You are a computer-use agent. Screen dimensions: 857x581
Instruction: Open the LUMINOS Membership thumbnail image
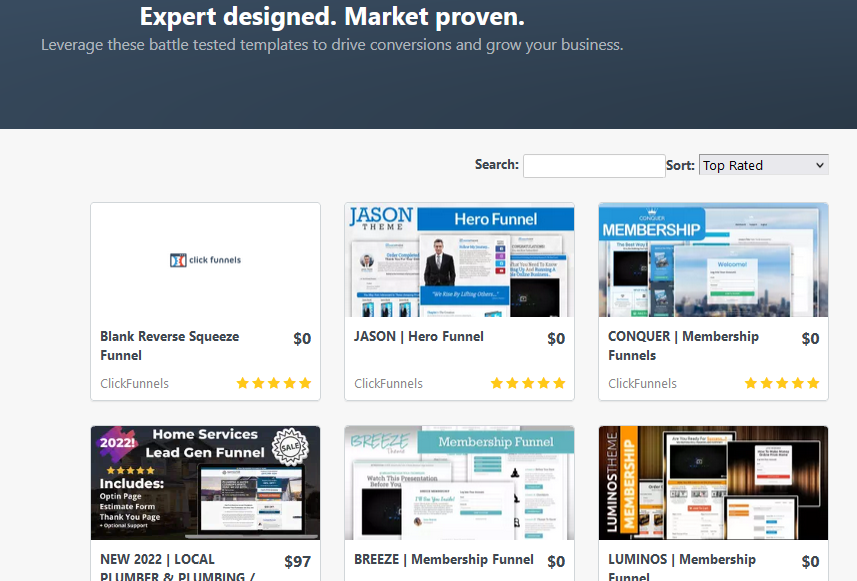click(713, 483)
